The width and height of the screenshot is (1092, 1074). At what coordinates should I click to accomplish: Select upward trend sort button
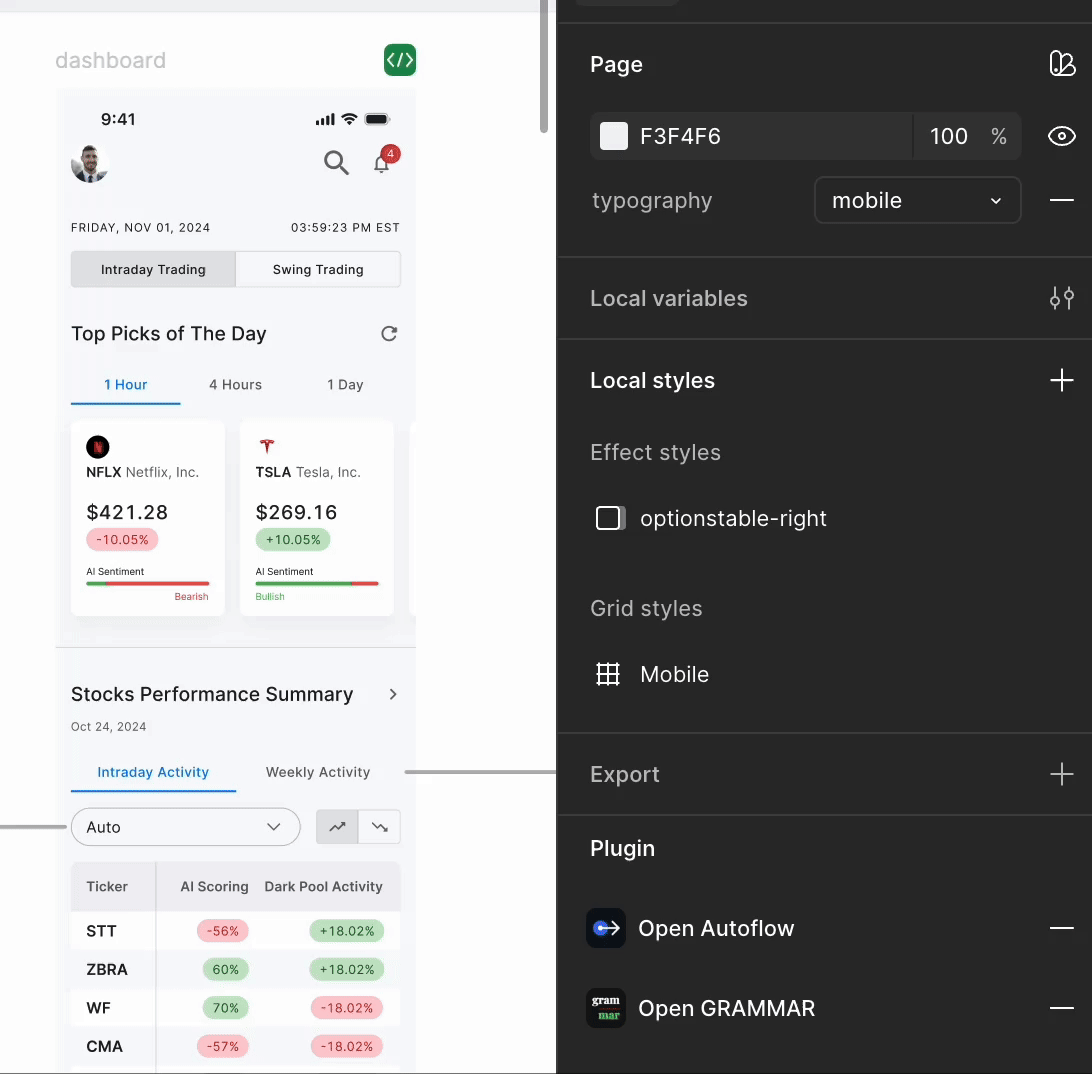[x=337, y=827]
